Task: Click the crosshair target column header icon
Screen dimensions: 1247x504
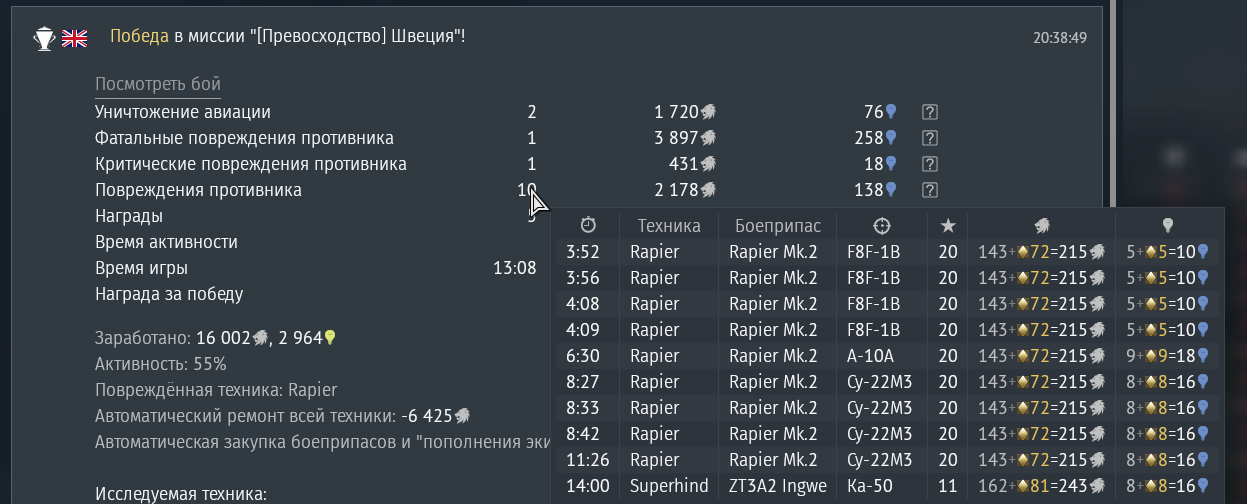Action: click(882, 225)
